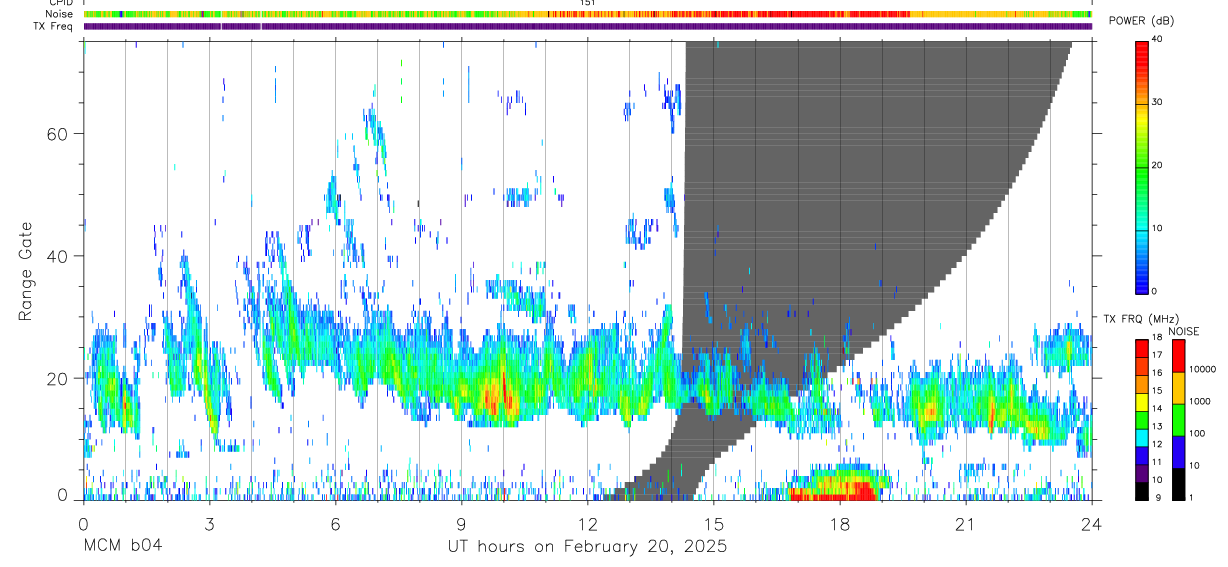Click the 'CPID' row label at top
Viewport: 1228px width, 567px height.
tap(61, 3)
